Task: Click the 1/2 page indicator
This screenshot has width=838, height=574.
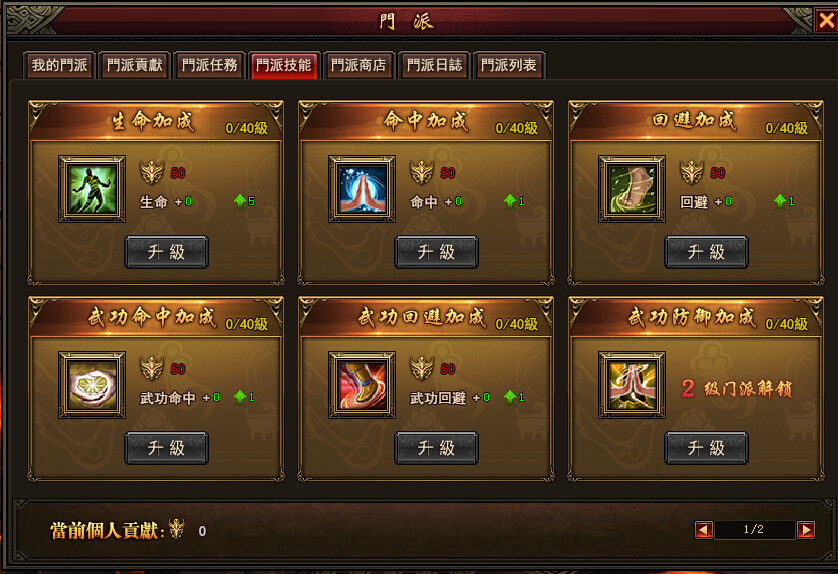Action: coord(754,530)
